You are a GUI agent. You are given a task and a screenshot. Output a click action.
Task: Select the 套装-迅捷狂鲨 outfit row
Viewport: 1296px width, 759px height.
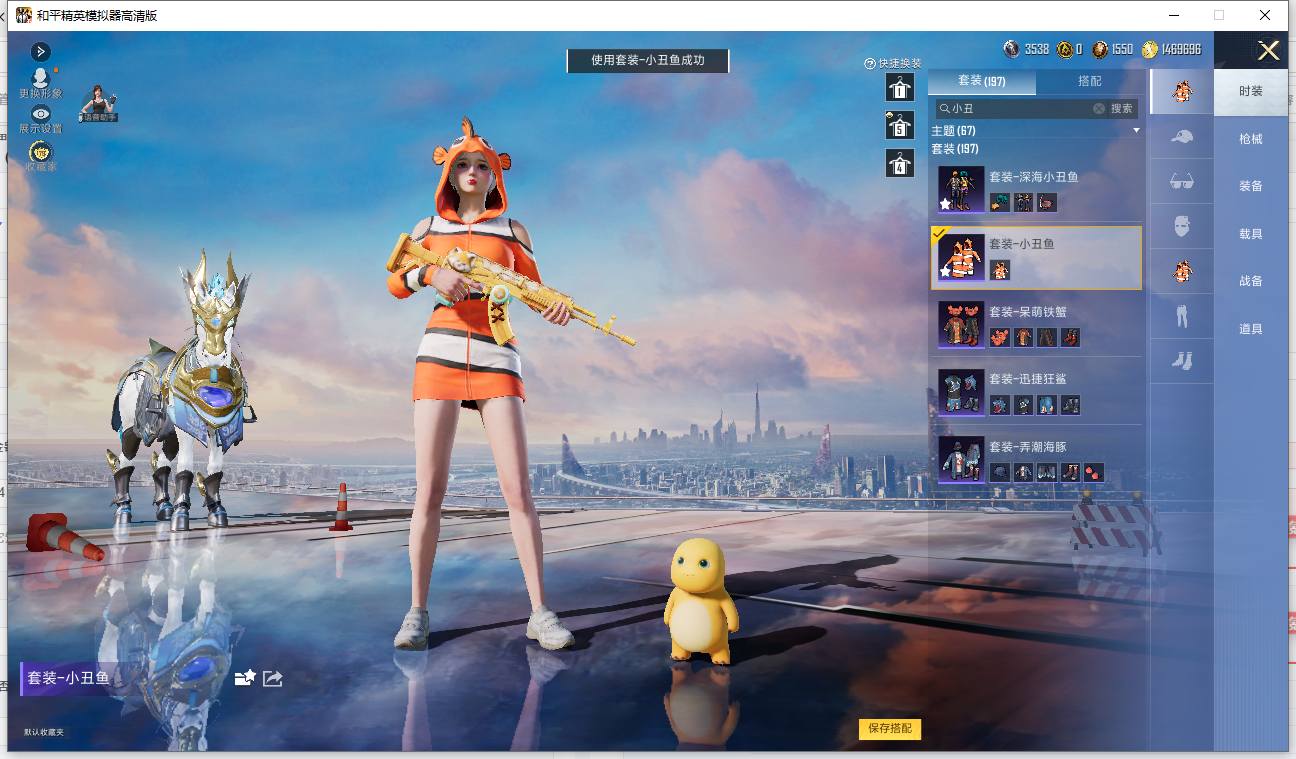click(1036, 391)
